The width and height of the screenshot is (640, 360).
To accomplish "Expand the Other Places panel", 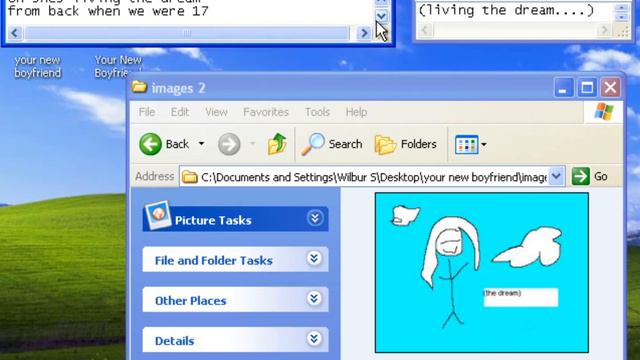I will (314, 299).
